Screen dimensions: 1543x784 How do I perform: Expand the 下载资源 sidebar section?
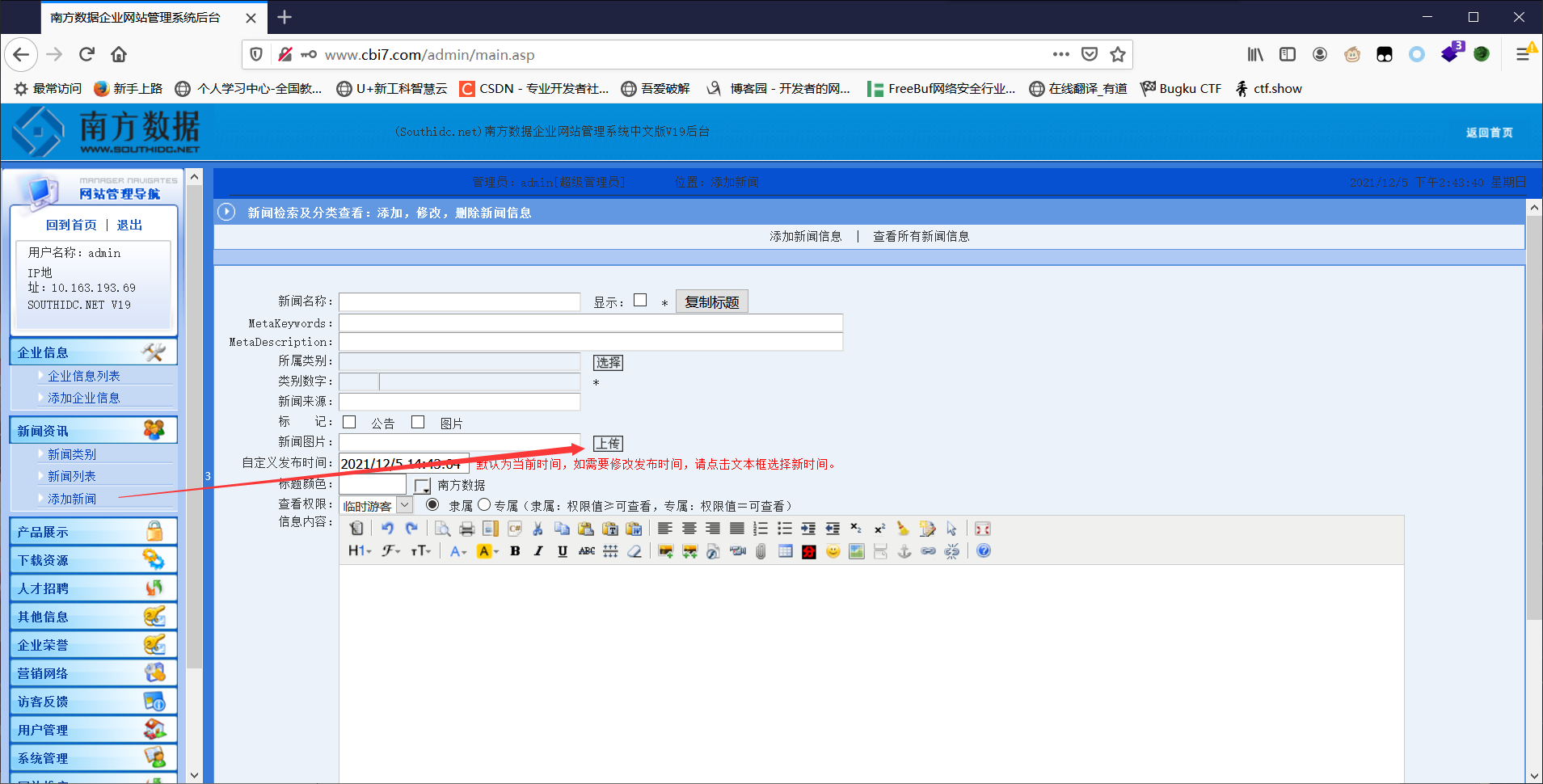[94, 560]
